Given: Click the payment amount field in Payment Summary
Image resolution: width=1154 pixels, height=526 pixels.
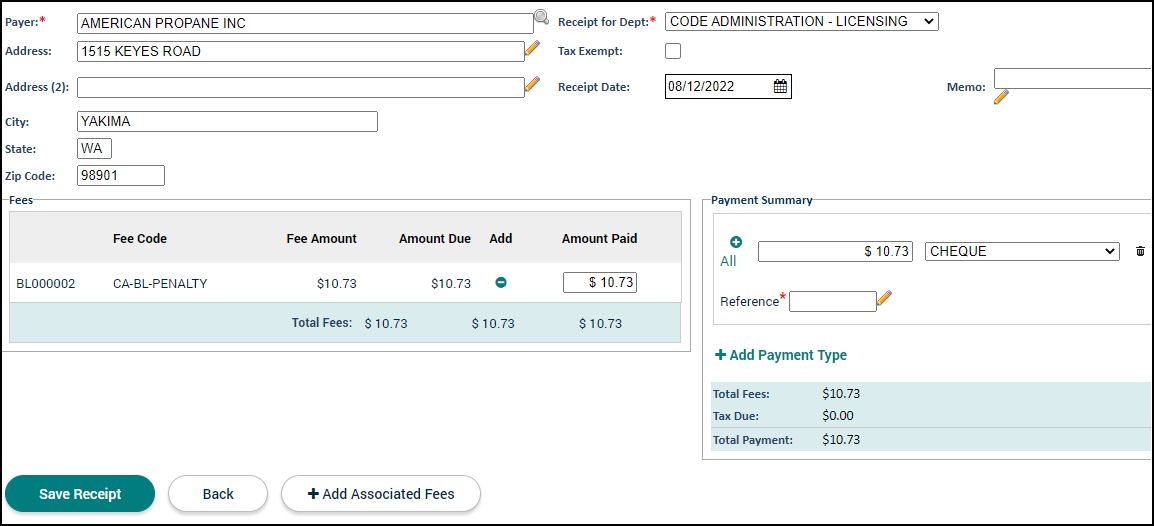Looking at the screenshot, I should point(835,252).
